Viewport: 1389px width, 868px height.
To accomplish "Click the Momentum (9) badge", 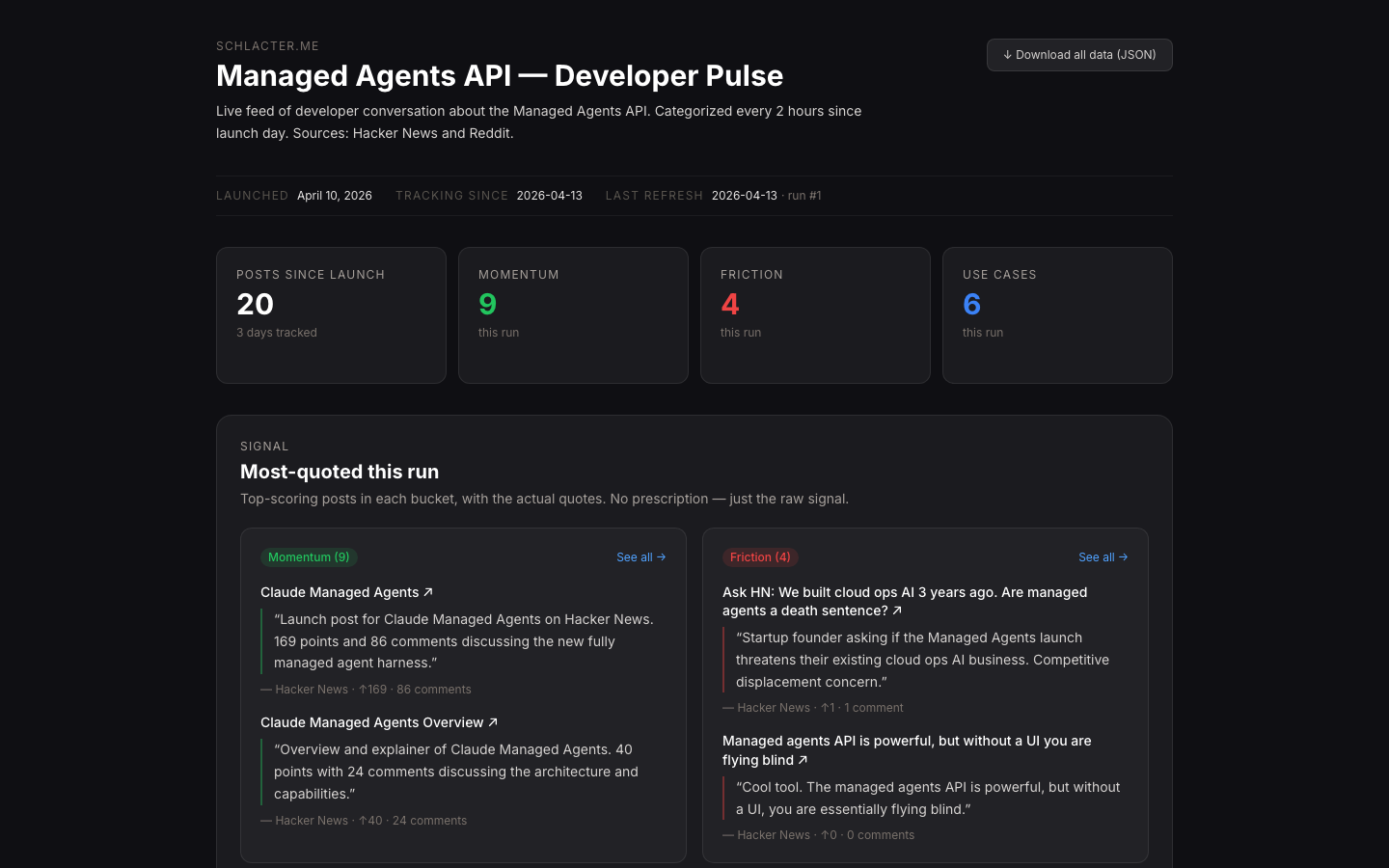I will coord(309,557).
